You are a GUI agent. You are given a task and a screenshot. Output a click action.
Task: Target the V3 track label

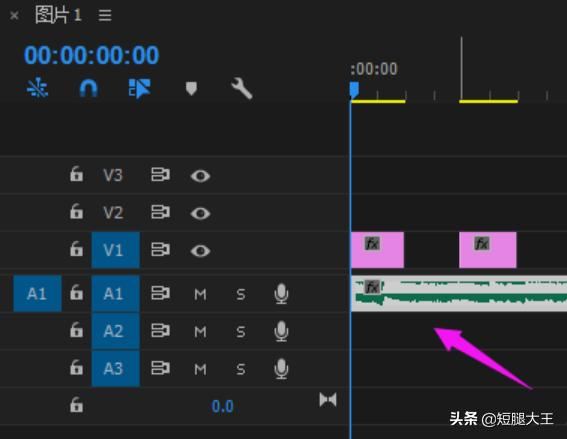(113, 175)
